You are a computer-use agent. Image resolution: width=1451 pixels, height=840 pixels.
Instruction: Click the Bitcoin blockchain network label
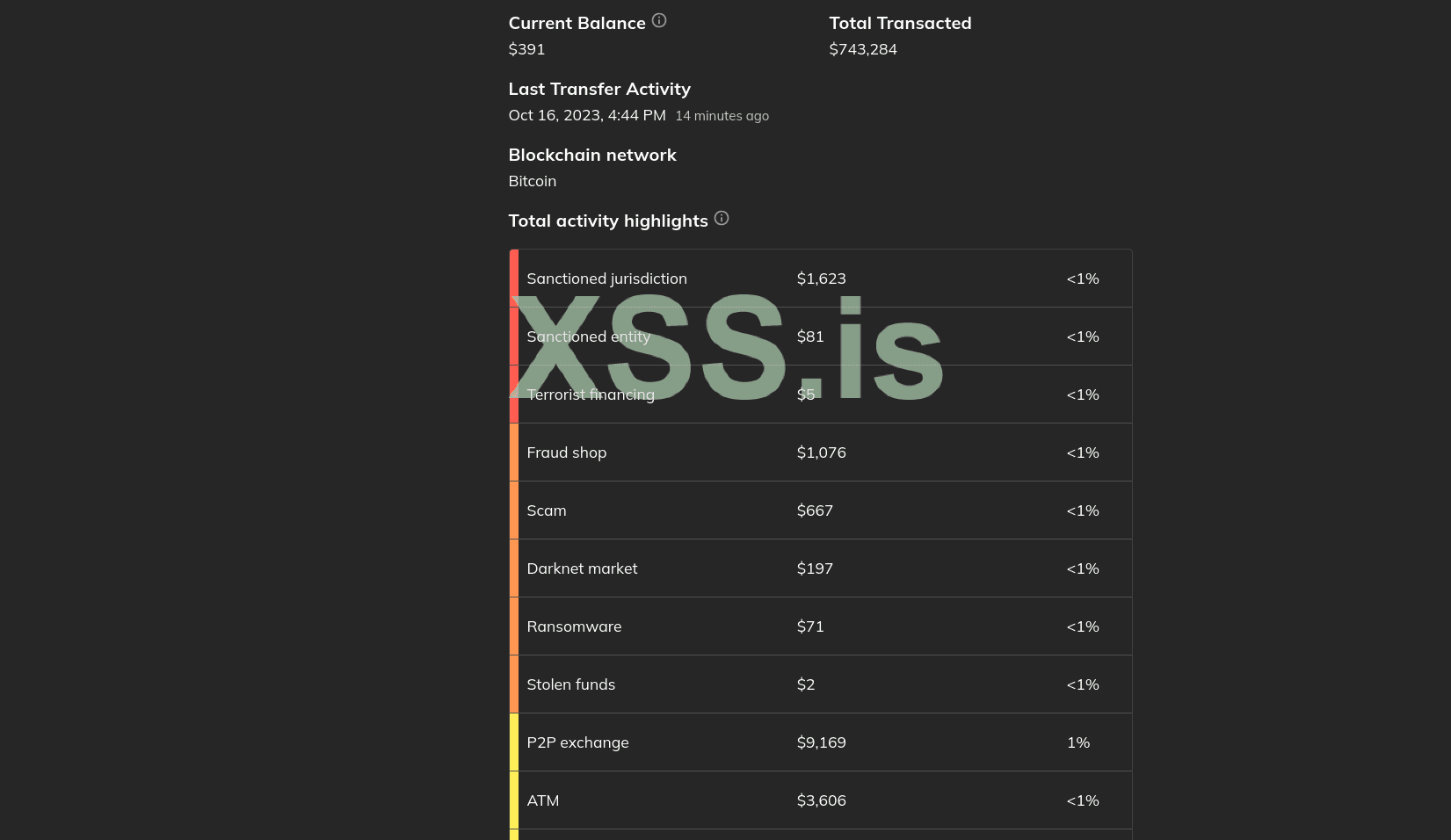[532, 181]
